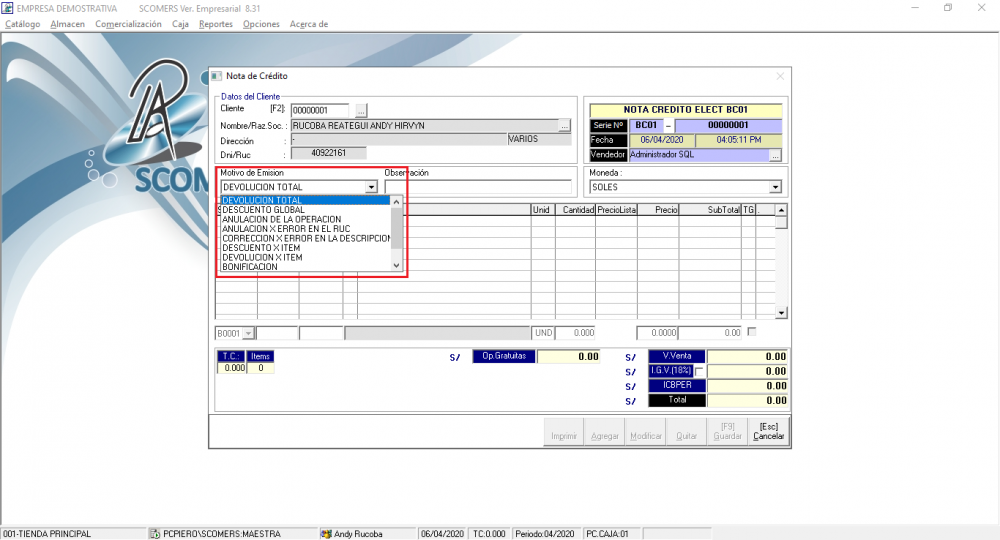
Task: Choose CORRECCION X ERROR EN LA DESCRIPCION
Action: (x=305, y=238)
